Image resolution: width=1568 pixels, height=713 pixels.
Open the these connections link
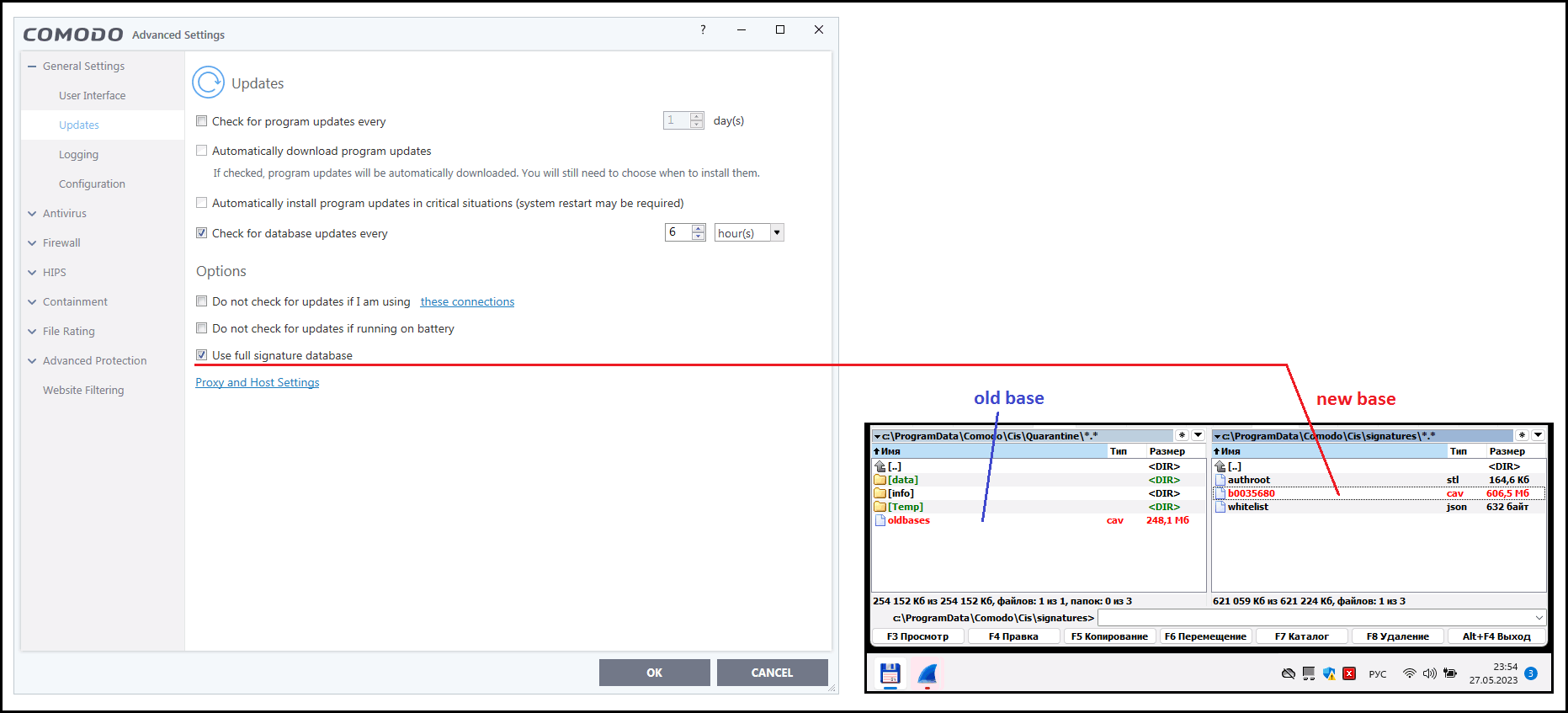(467, 301)
